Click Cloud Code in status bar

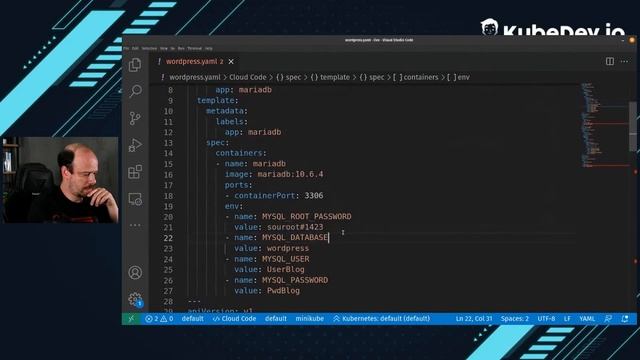234,319
